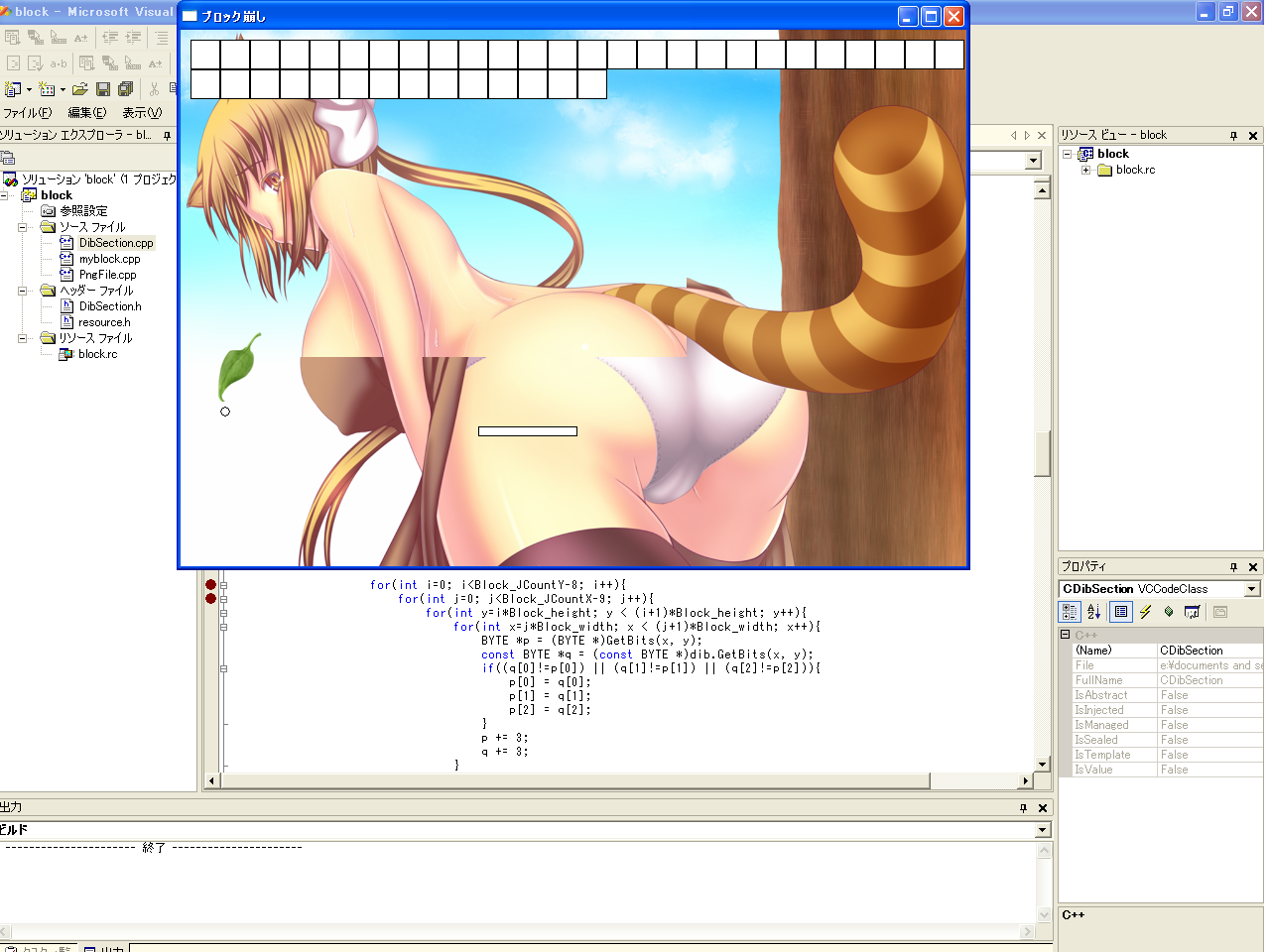Viewport: 1270px width, 952px height.
Task: Close the Resource View panel
Action: tap(1253, 136)
